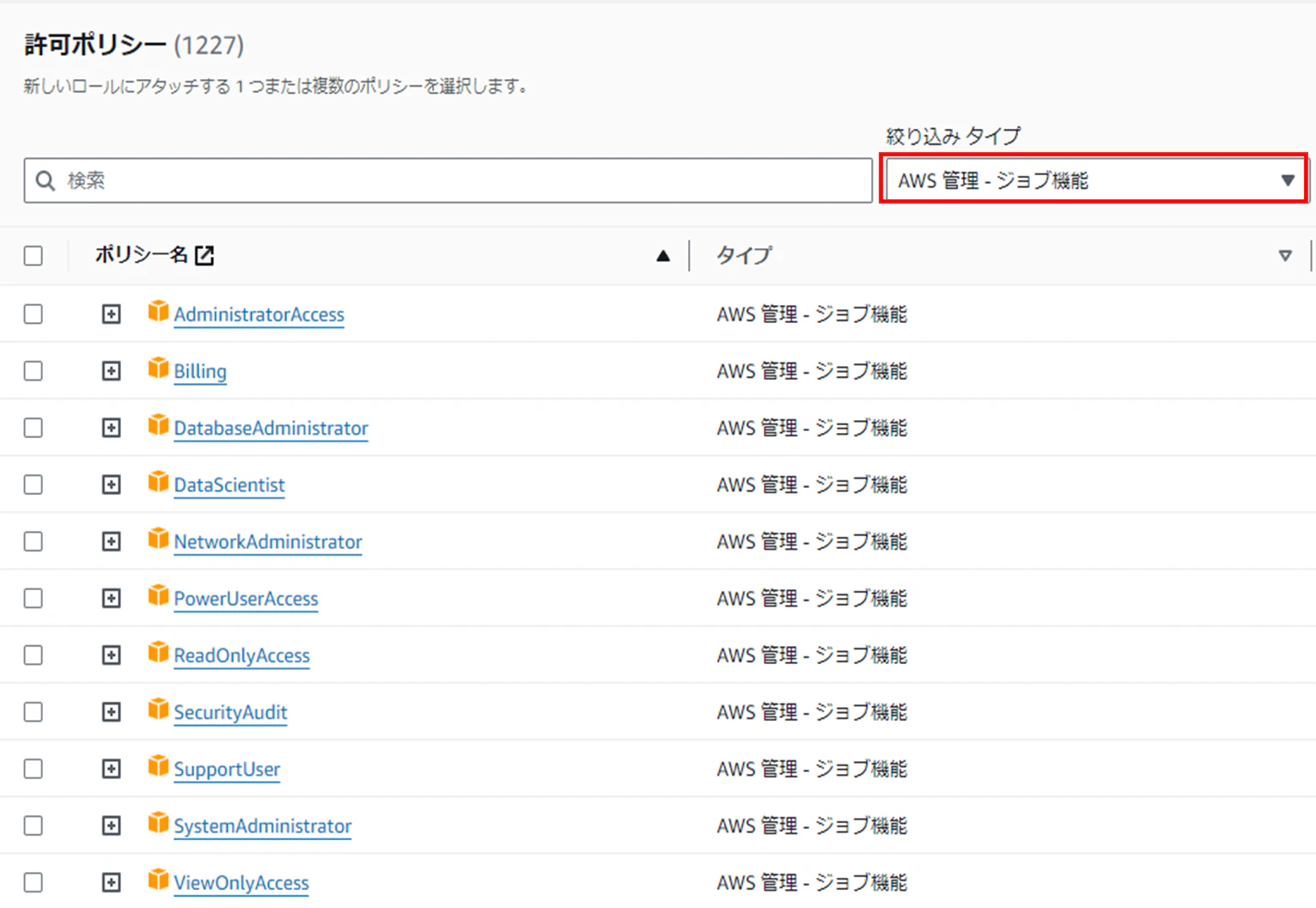Click the orange policy icon beside SecurityAudit
Screen dimensions: 1316x908
tap(158, 710)
